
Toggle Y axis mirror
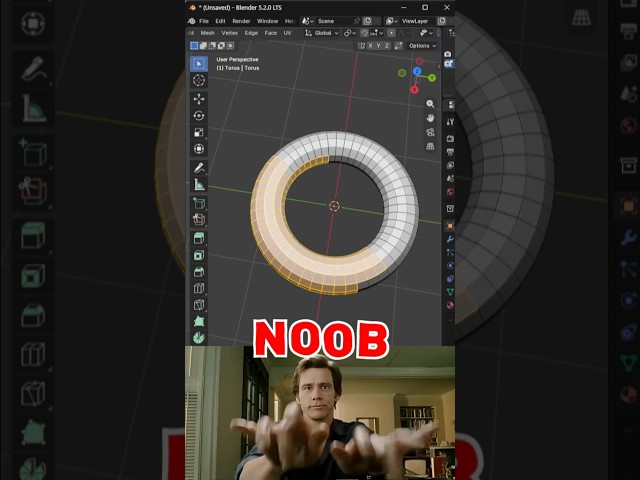(x=378, y=46)
